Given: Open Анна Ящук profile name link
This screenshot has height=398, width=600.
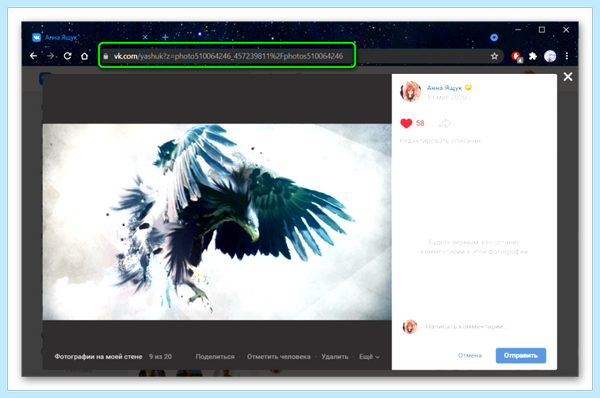Looking at the screenshot, I should [x=444, y=88].
